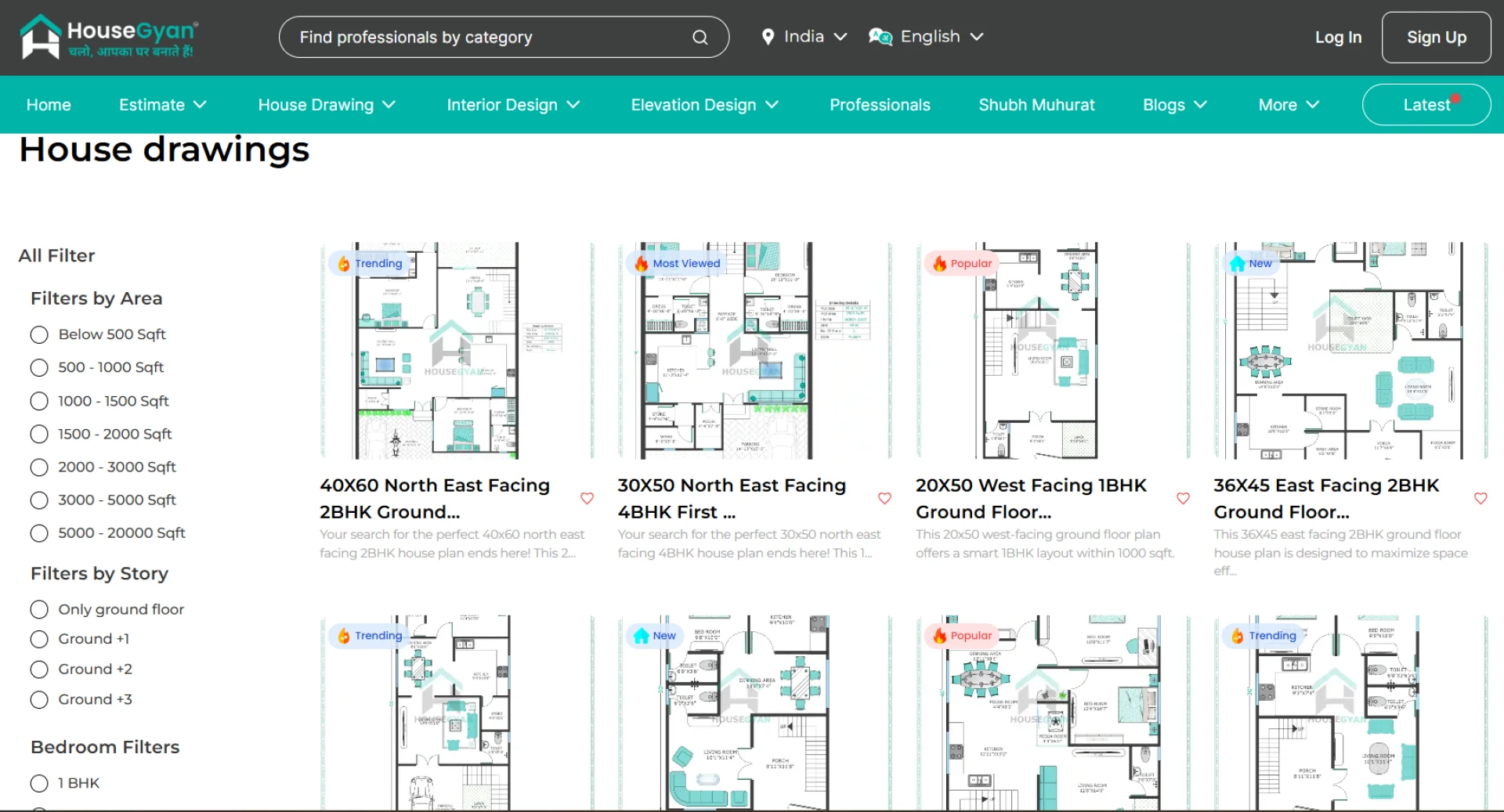The width and height of the screenshot is (1504, 812).
Task: Save the 36X45 East Facing plan with heart
Action: (x=1480, y=498)
